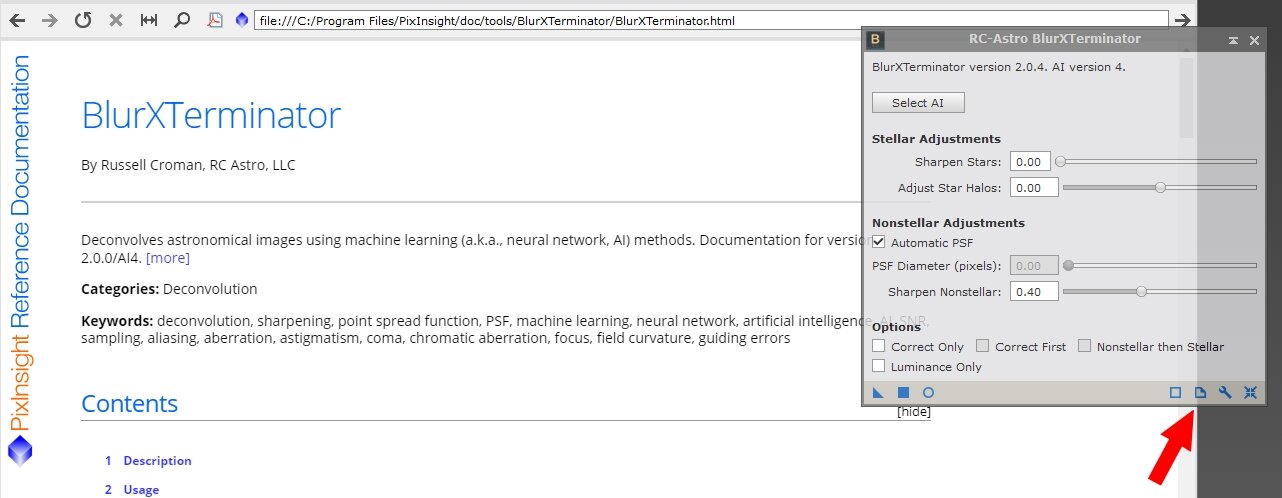This screenshot has height=498, width=1282.
Task: Jump to section 2 Usage
Action: point(141,490)
